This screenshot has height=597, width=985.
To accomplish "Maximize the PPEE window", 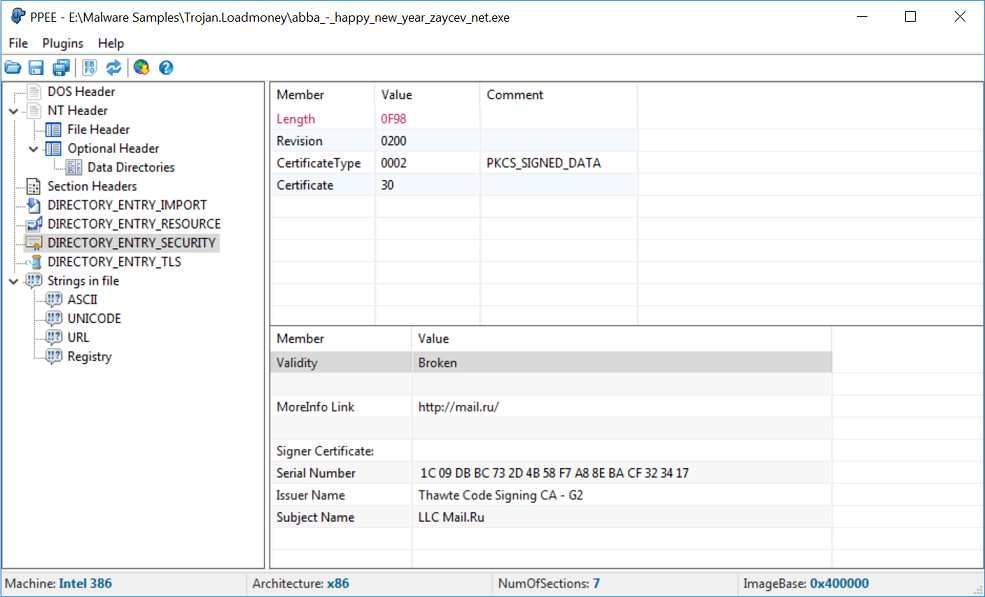I will tap(910, 17).
